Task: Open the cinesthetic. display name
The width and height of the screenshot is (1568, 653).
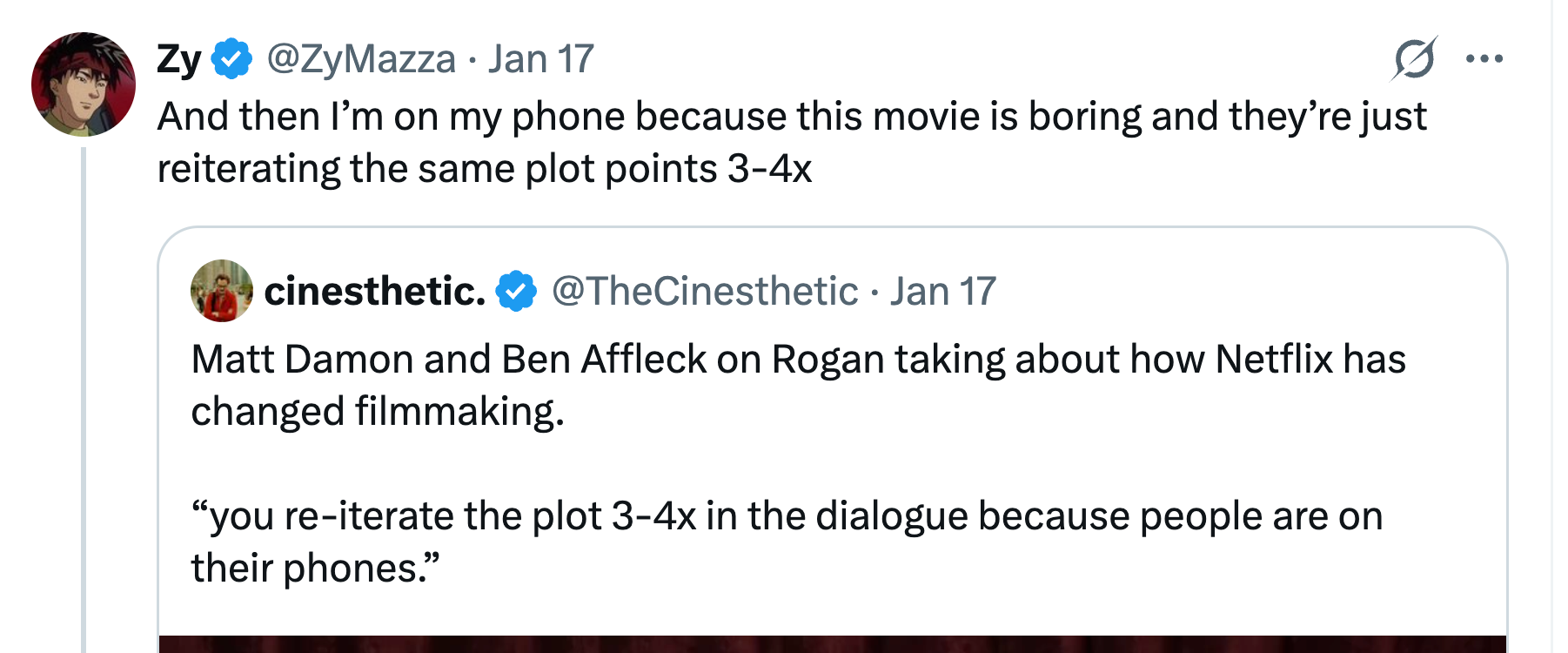Action: click(x=375, y=291)
